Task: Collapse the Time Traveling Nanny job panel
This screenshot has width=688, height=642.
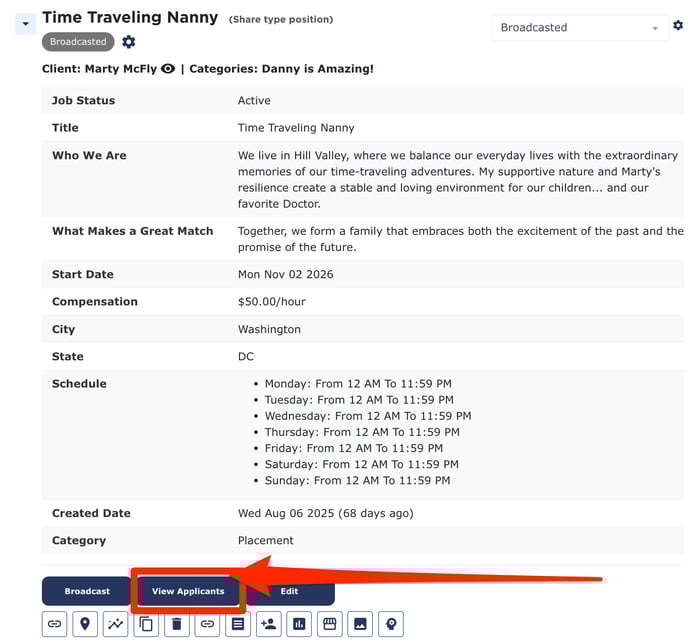Action: [x=26, y=23]
